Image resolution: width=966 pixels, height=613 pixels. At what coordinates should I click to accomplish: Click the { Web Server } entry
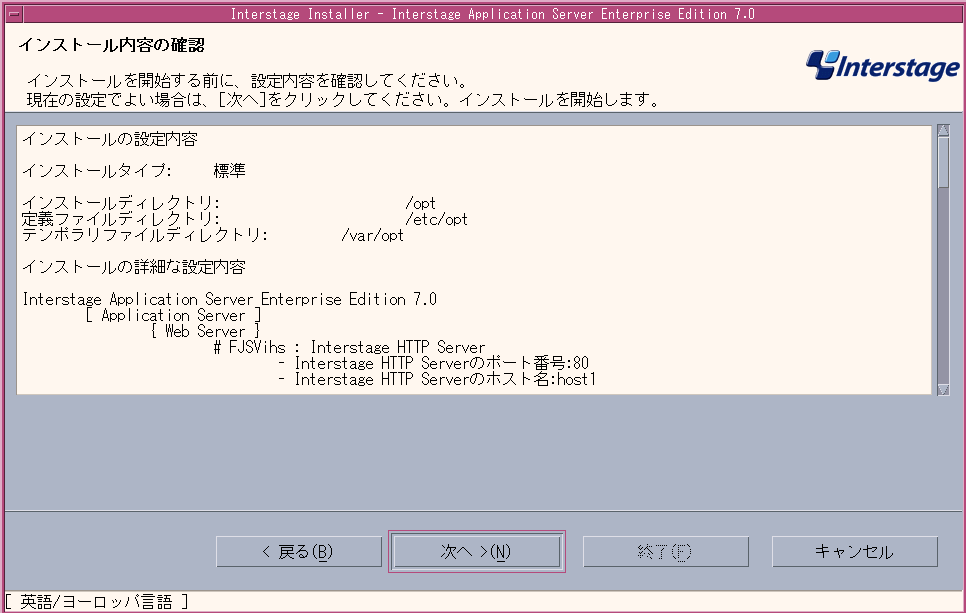[x=206, y=331]
